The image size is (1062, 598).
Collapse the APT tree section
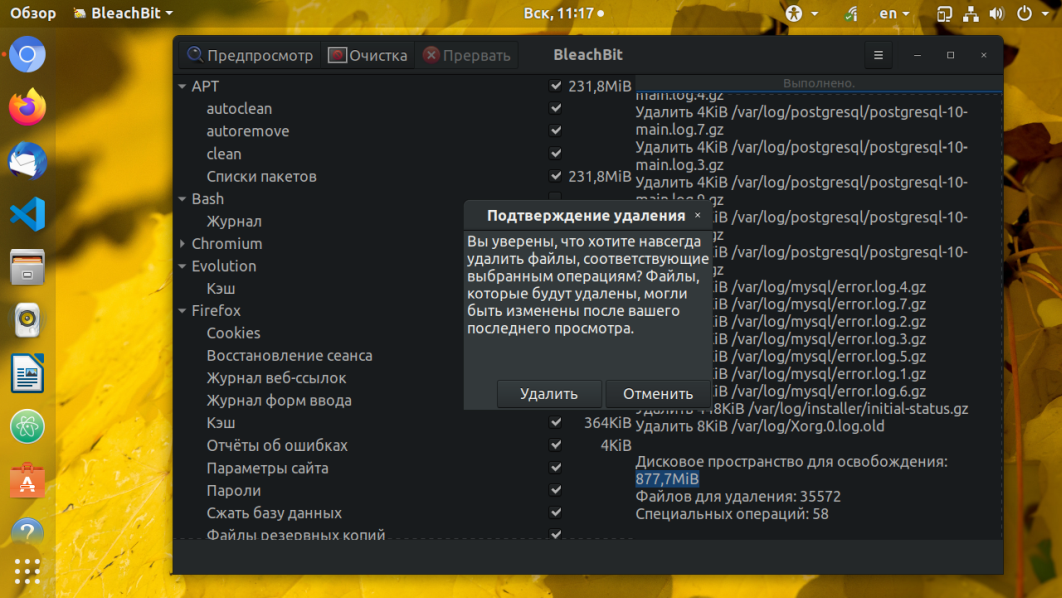click(182, 87)
